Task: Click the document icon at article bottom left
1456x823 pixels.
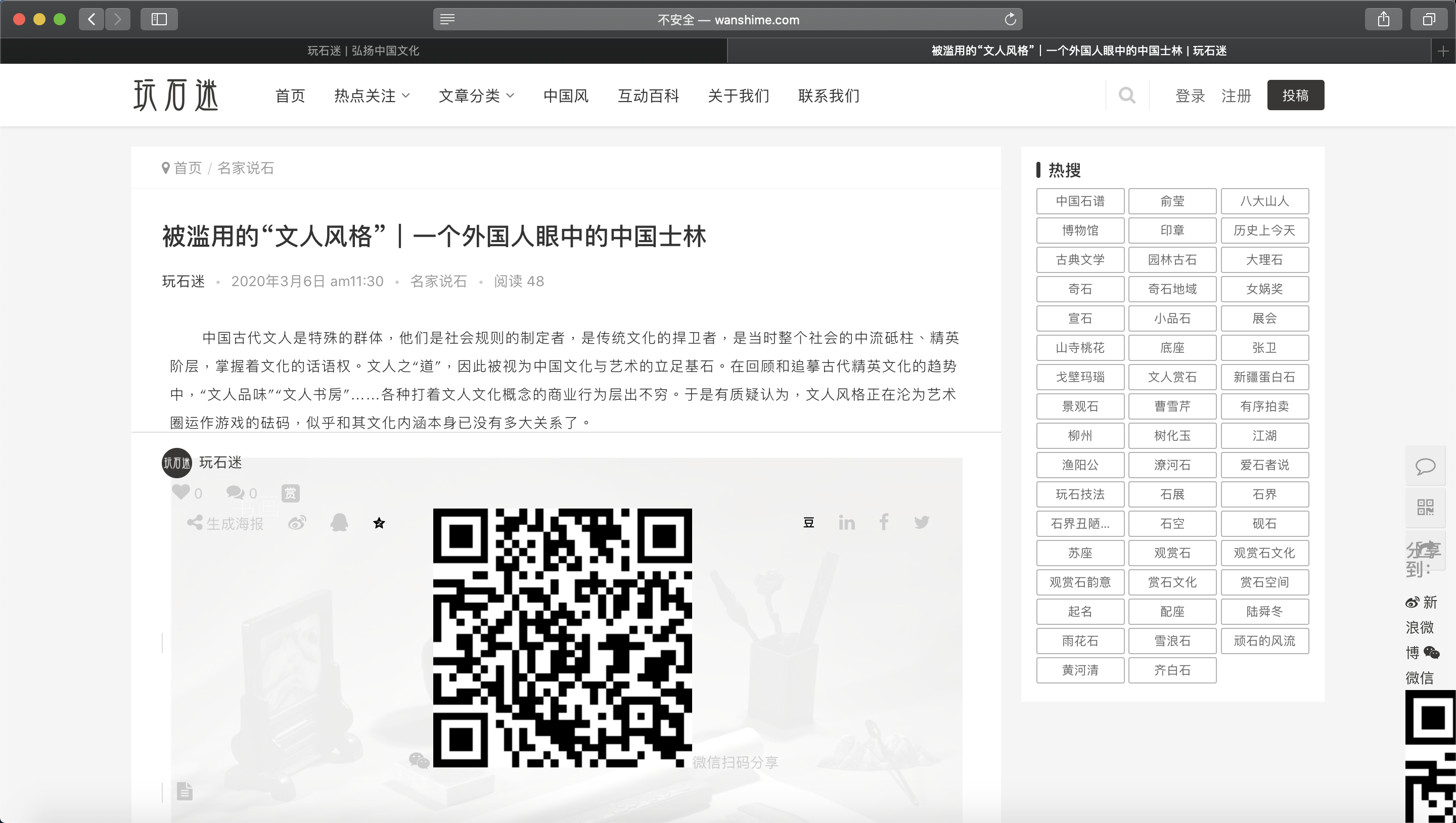Action: [x=184, y=791]
